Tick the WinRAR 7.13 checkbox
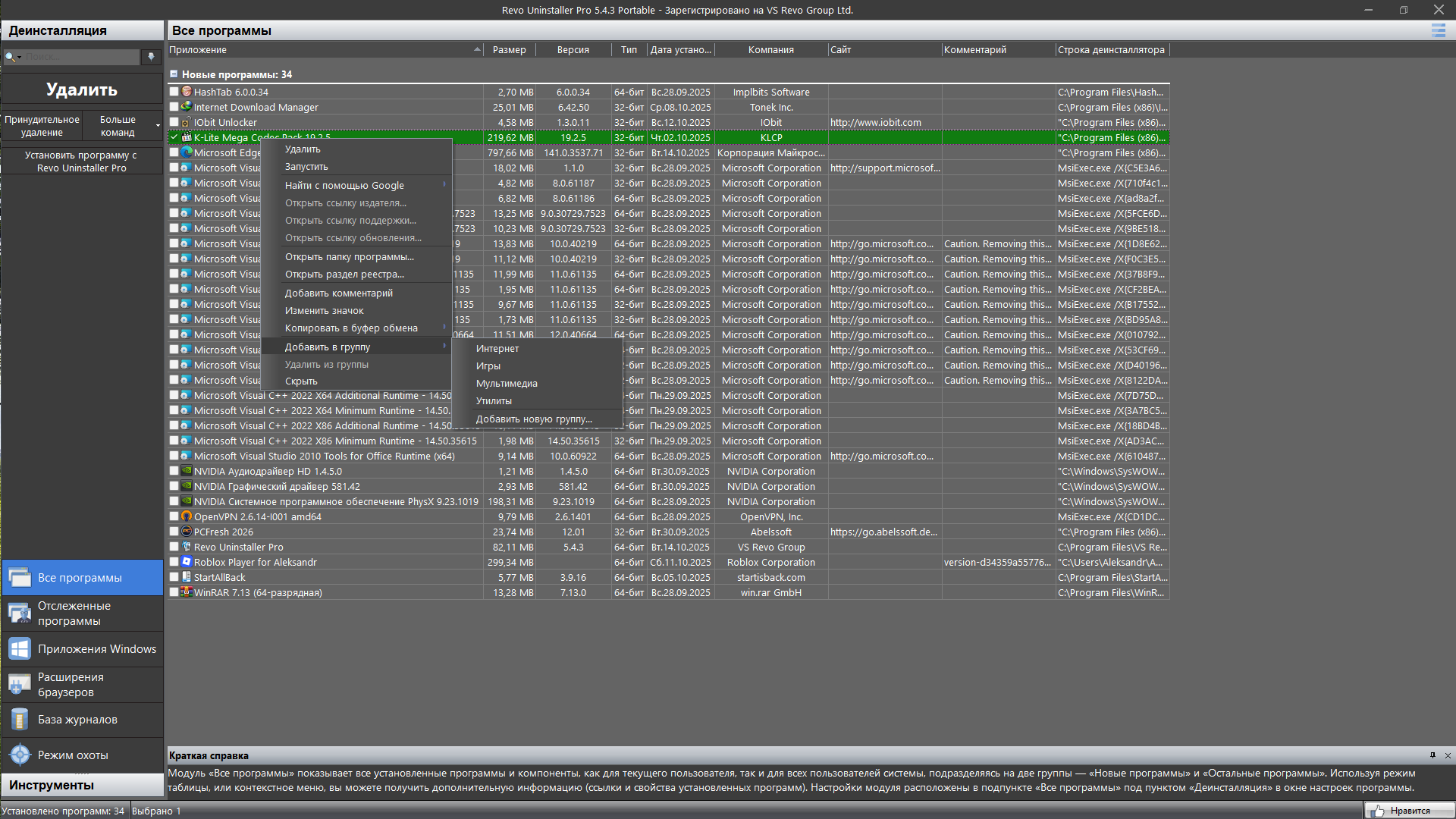 [x=174, y=592]
